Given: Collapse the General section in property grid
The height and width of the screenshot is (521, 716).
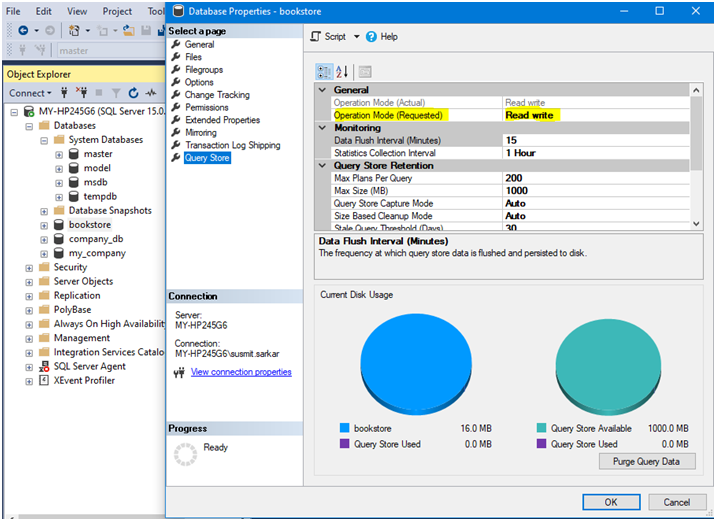Looking at the screenshot, I should 322,90.
